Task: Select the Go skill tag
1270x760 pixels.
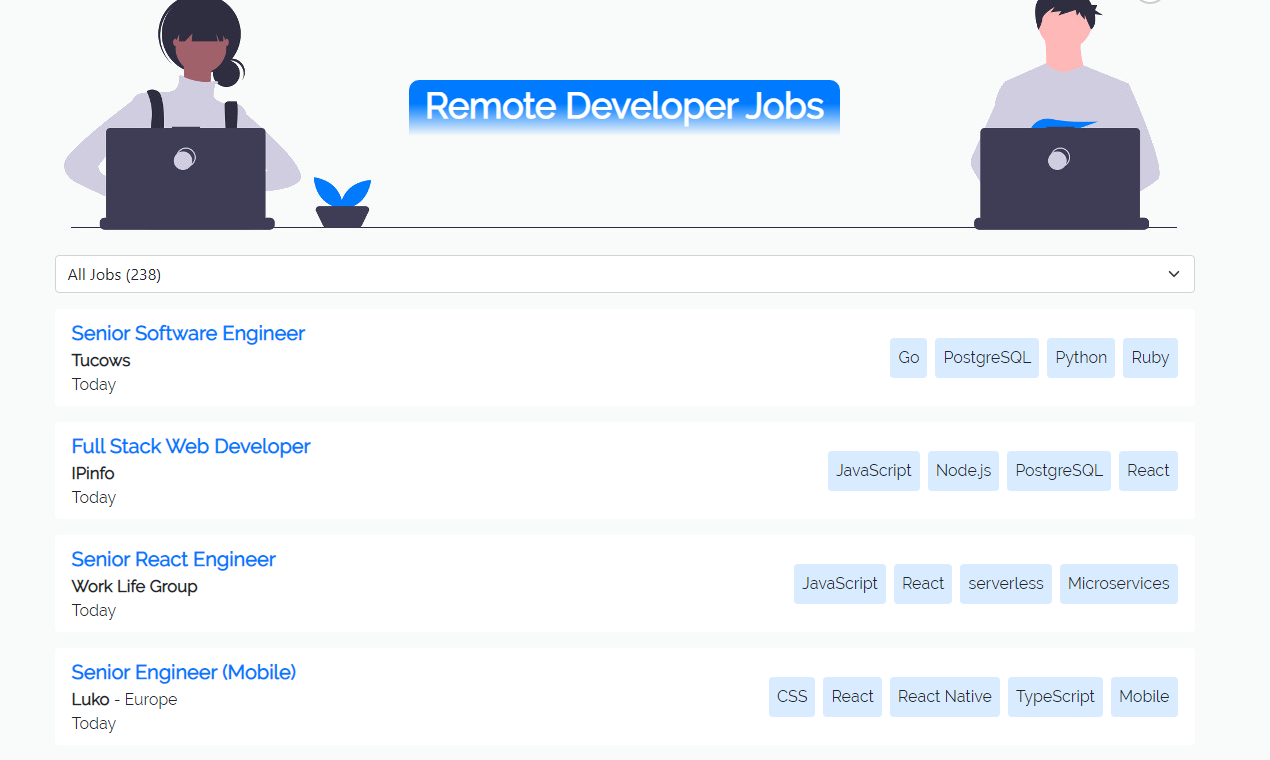Action: click(x=907, y=357)
